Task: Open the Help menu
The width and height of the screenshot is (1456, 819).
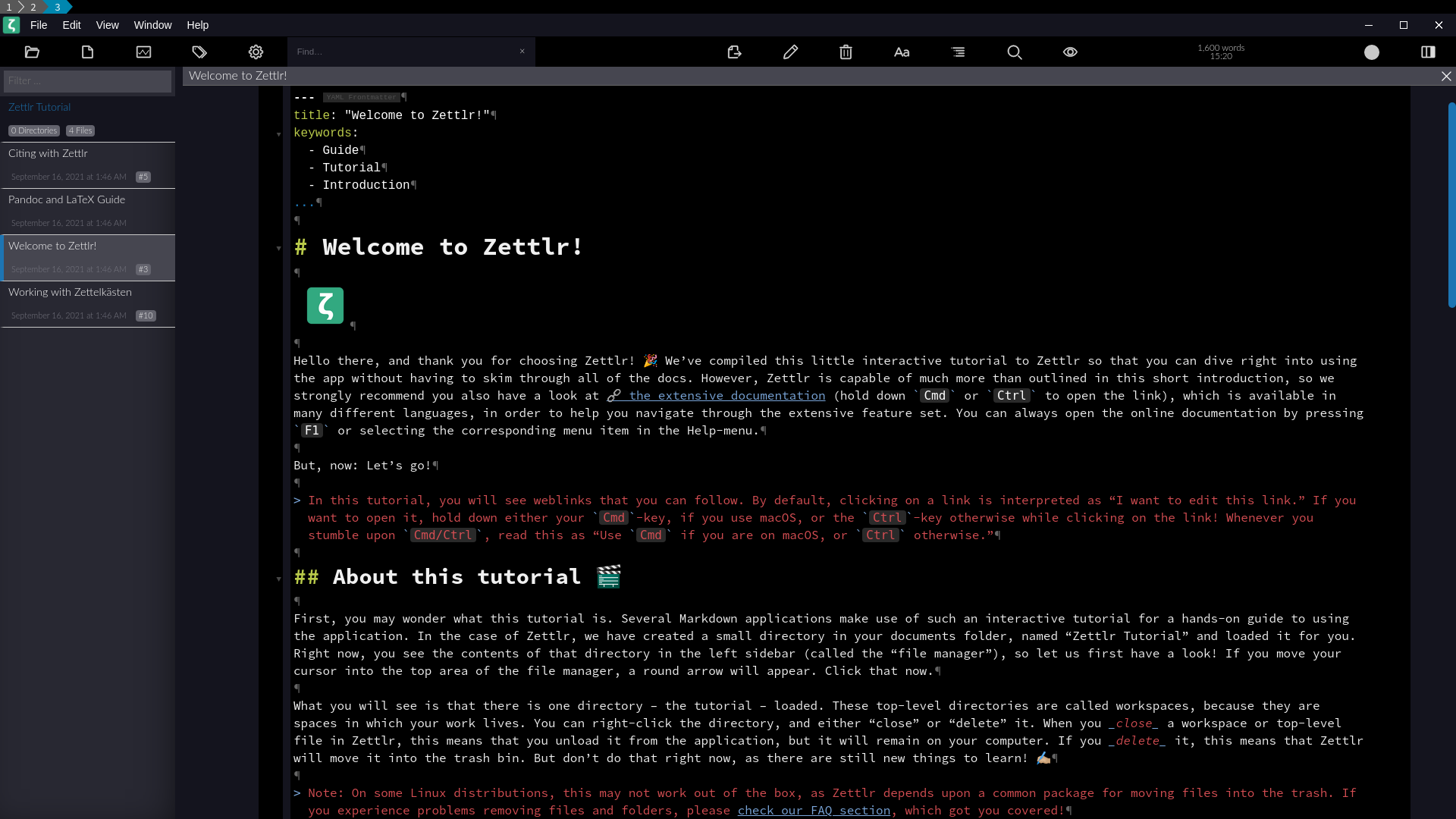Action: pyautogui.click(x=197, y=25)
